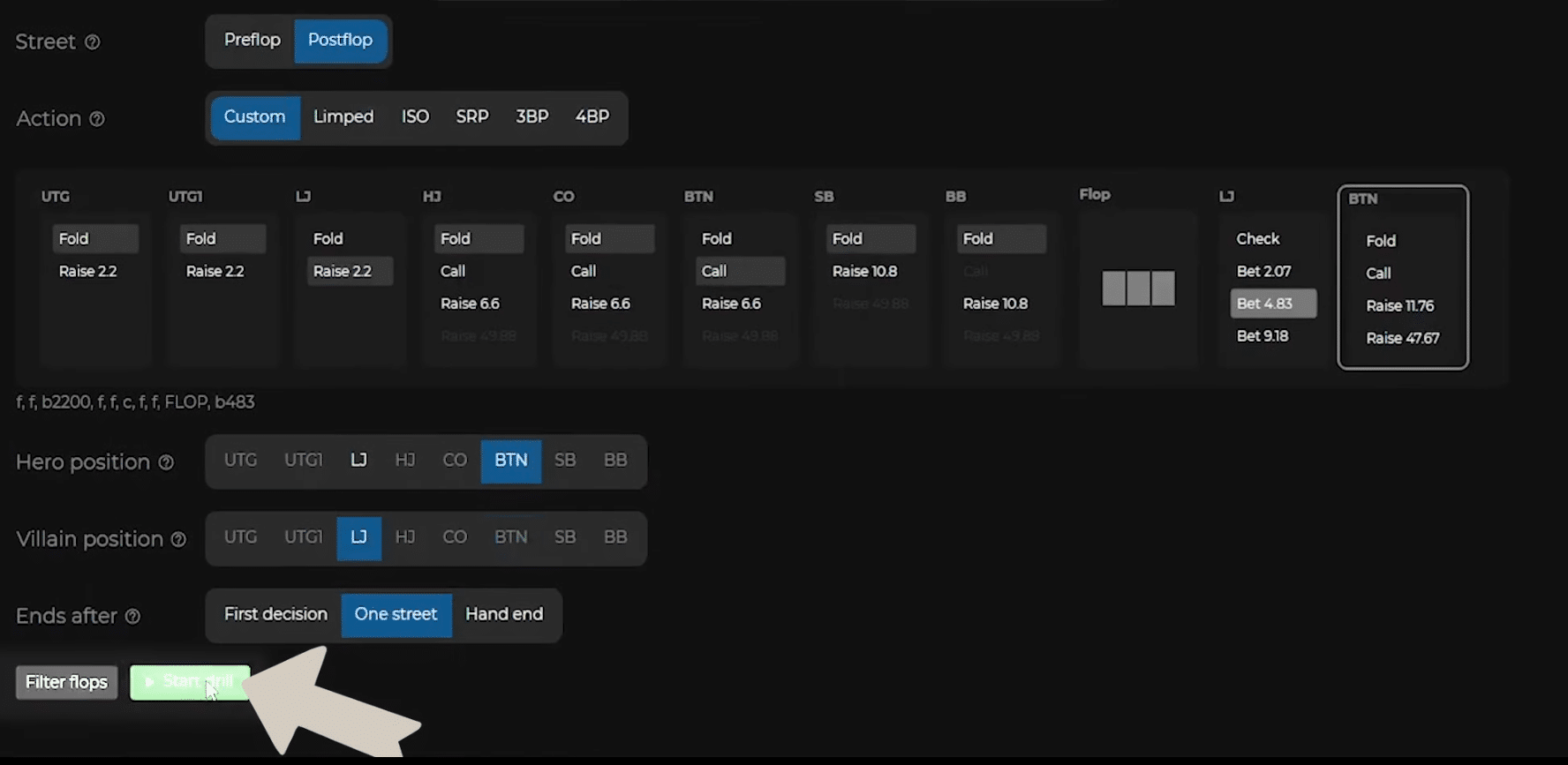Set Villain position to BB

614,537
